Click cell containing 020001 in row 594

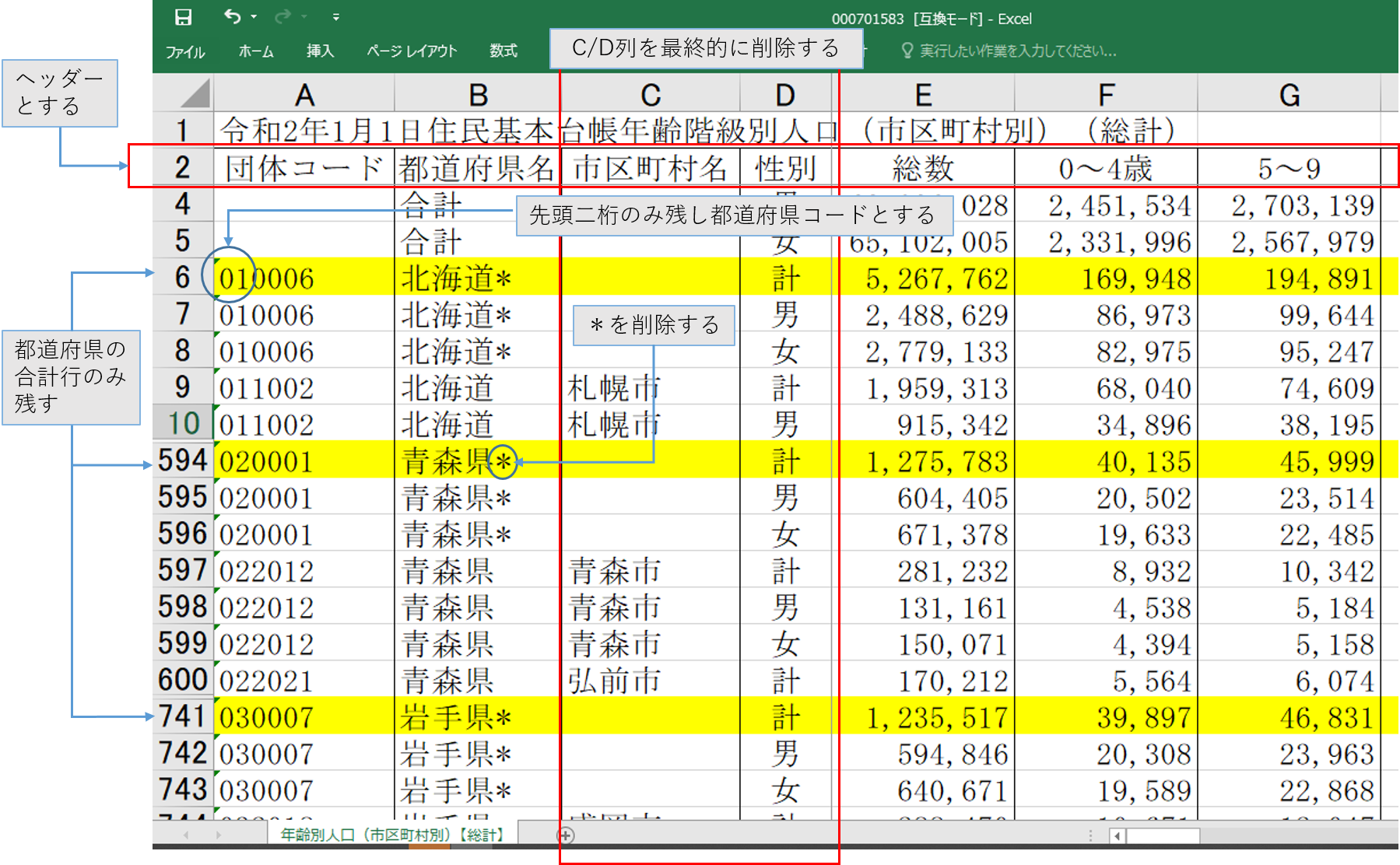(304, 461)
